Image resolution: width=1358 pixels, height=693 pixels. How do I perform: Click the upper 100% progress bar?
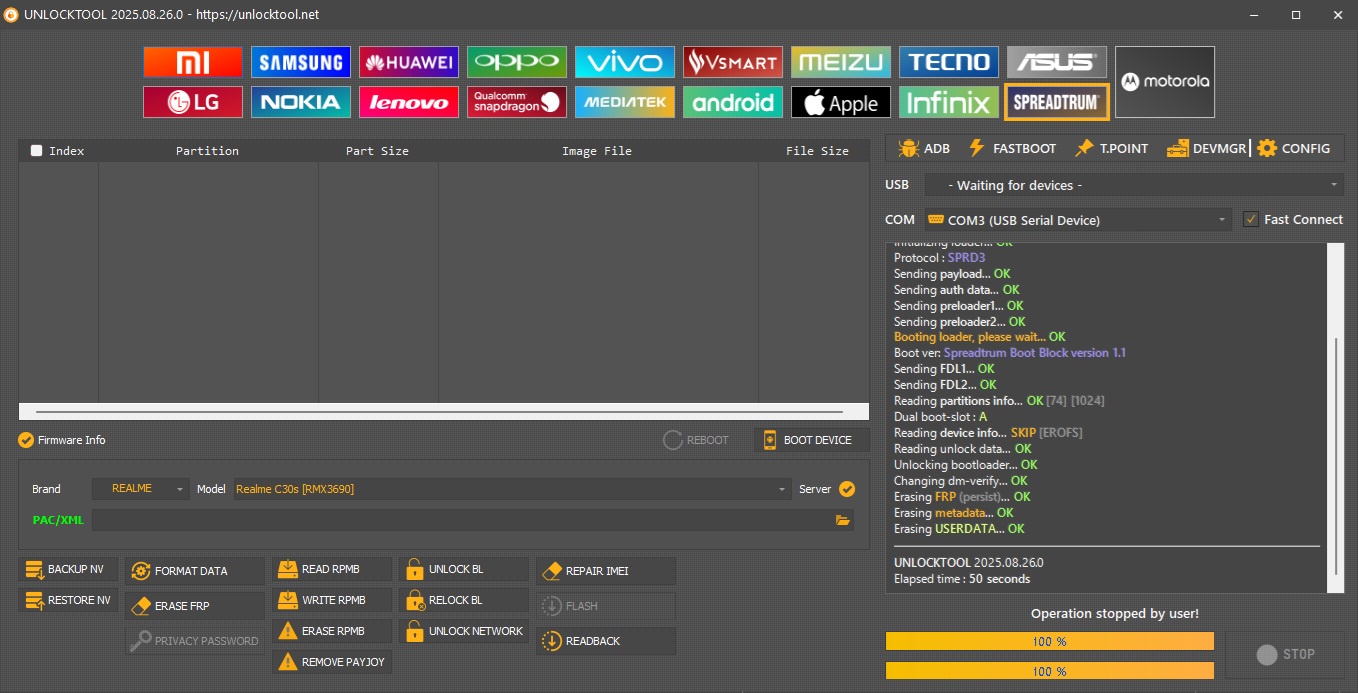point(1049,641)
